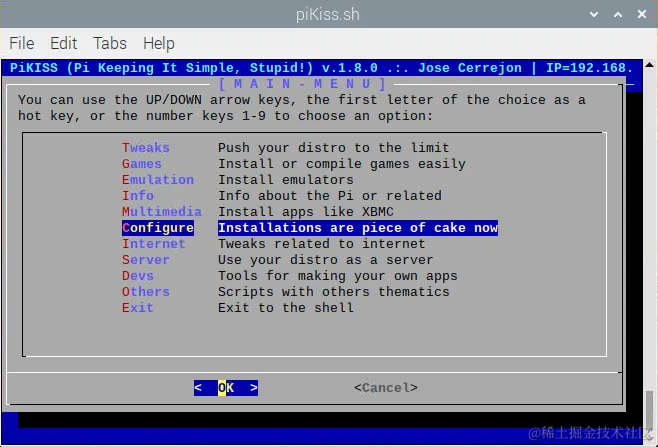Click 'Scripts with others thematics' description

334,291
